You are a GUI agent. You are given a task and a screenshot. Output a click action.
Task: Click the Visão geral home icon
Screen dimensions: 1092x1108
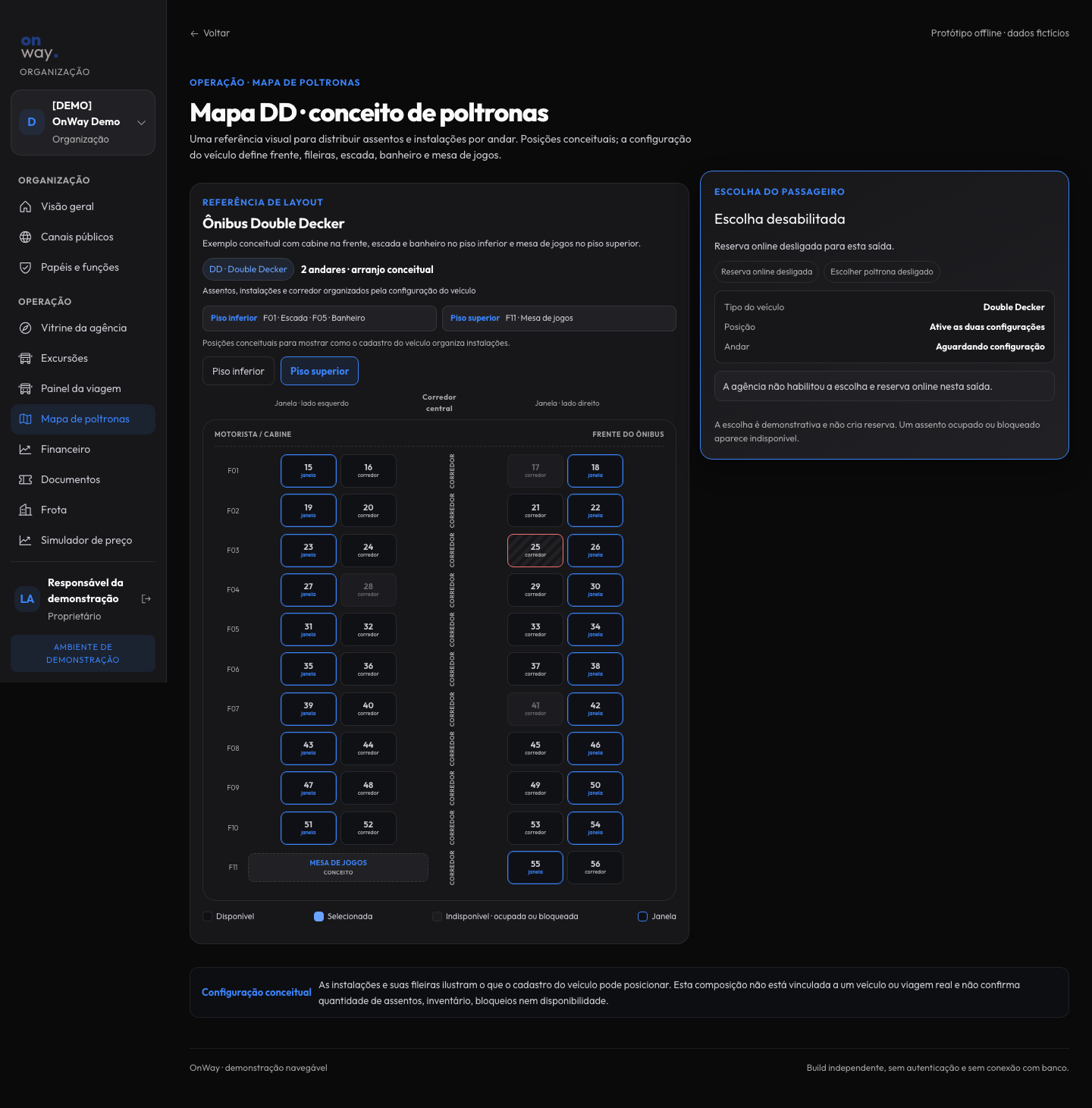[x=25, y=206]
